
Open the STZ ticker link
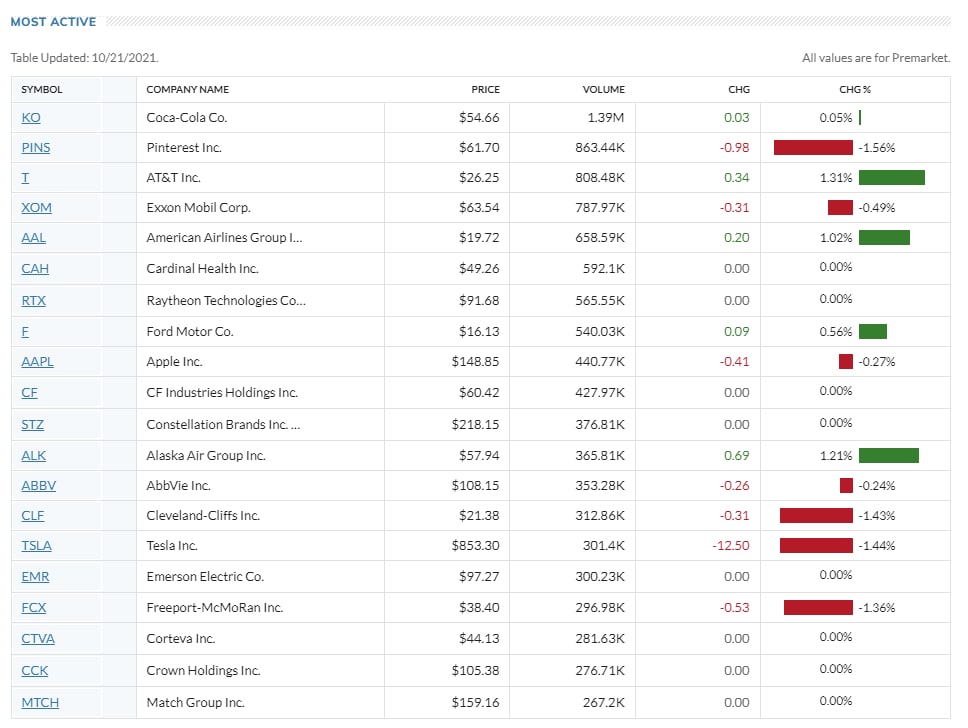click(x=32, y=425)
